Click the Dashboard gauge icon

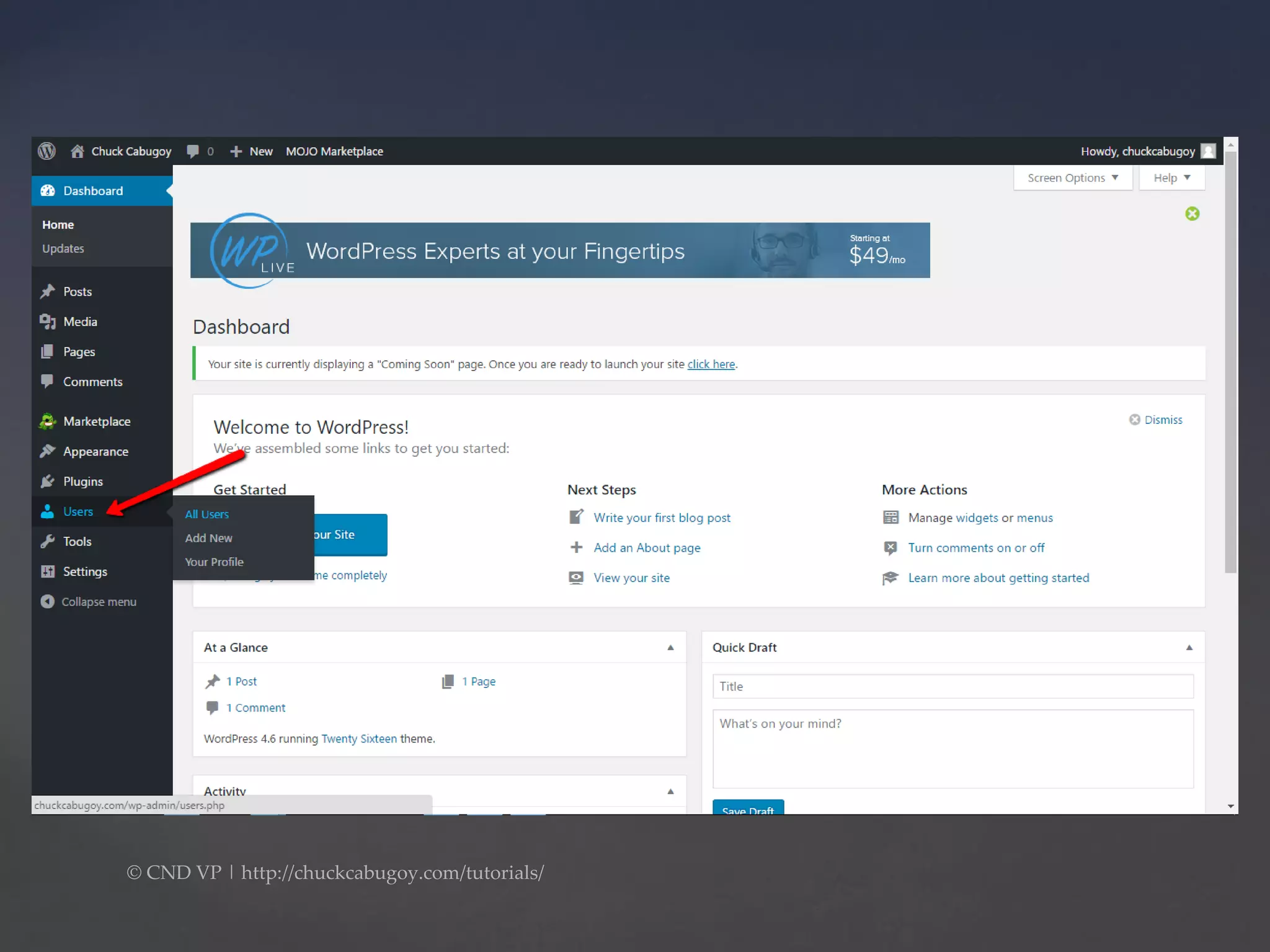pyautogui.click(x=48, y=191)
